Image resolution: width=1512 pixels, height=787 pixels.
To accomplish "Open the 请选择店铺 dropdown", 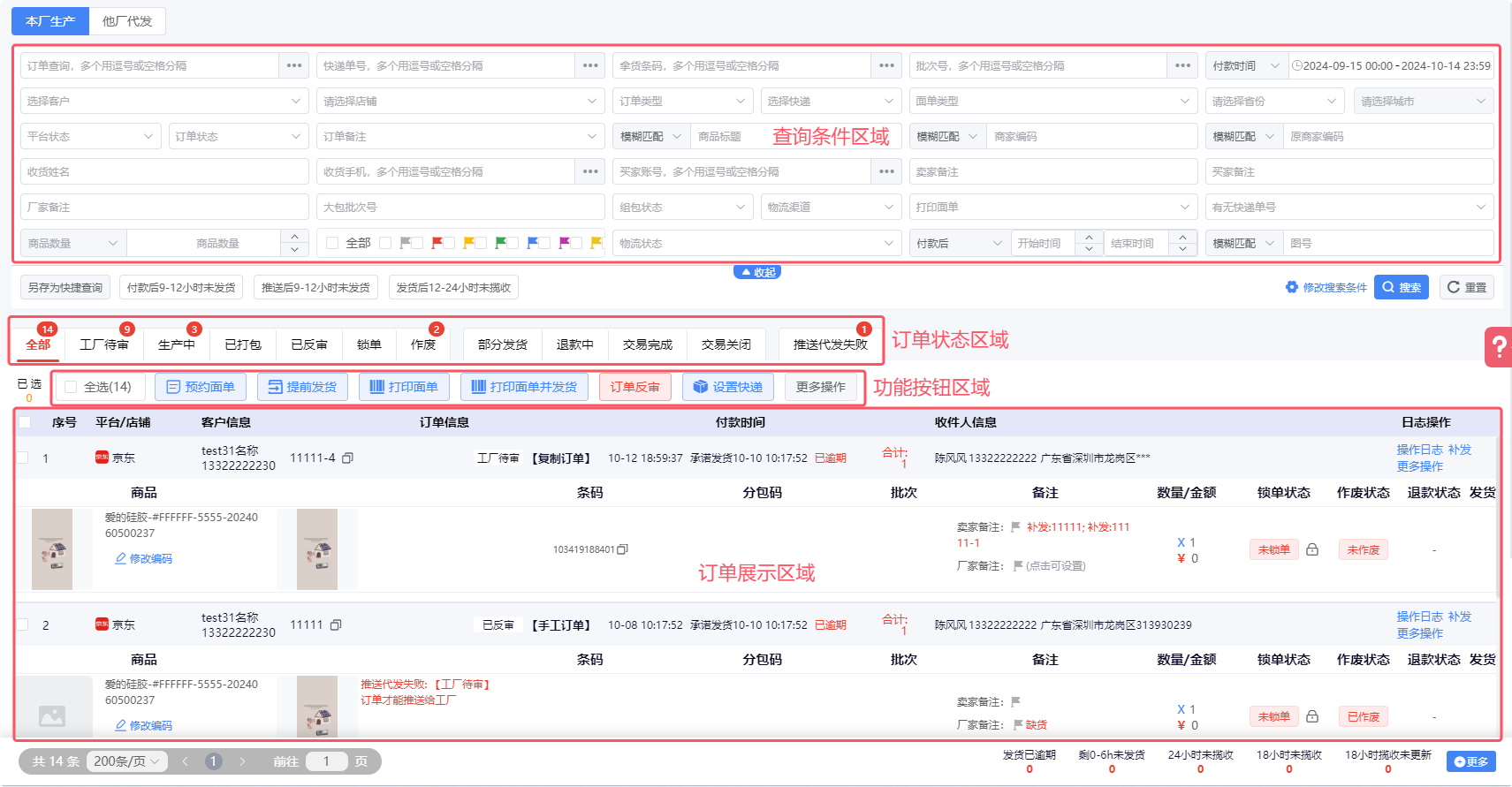I will [x=460, y=101].
